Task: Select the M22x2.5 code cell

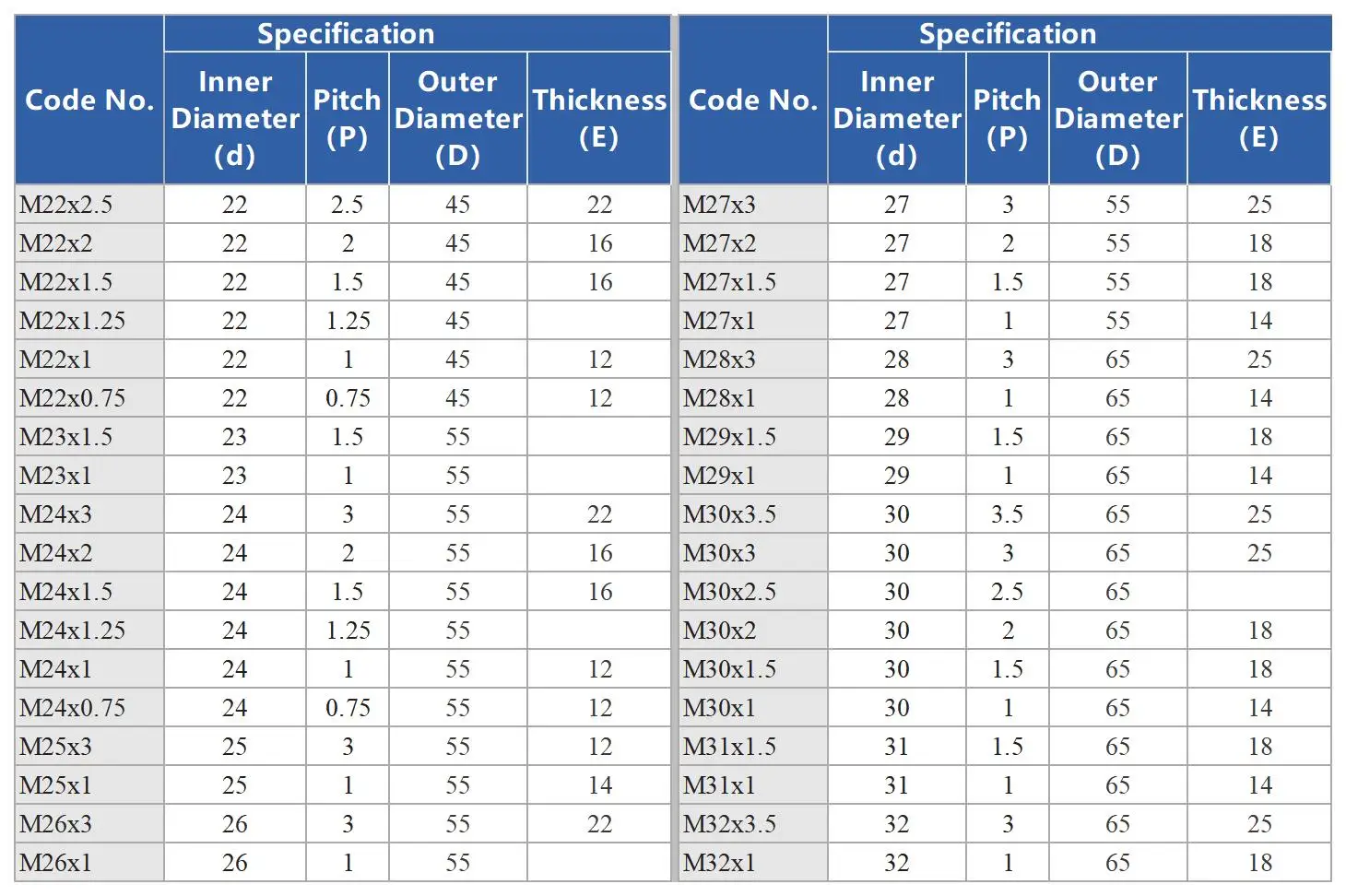Action: [89, 205]
